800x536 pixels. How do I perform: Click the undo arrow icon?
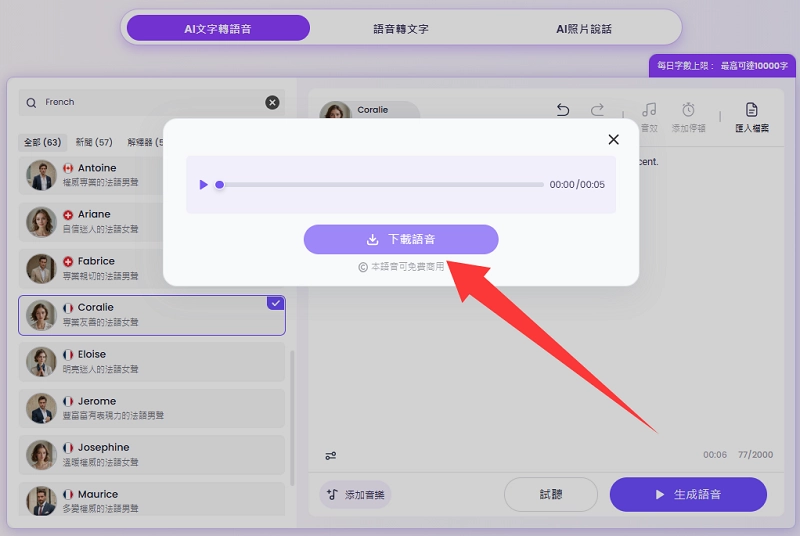click(x=563, y=110)
